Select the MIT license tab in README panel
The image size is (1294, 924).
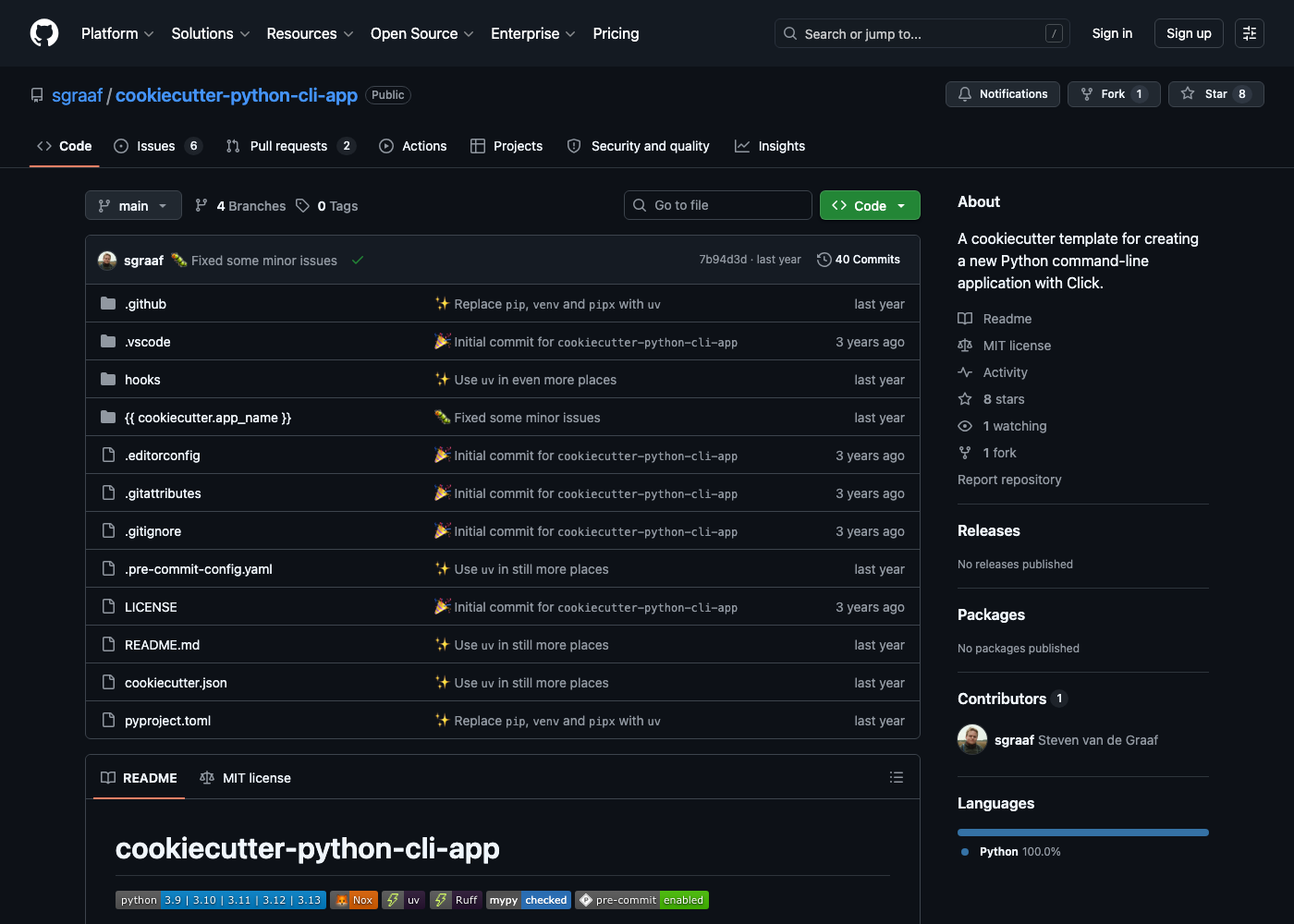pos(246,778)
